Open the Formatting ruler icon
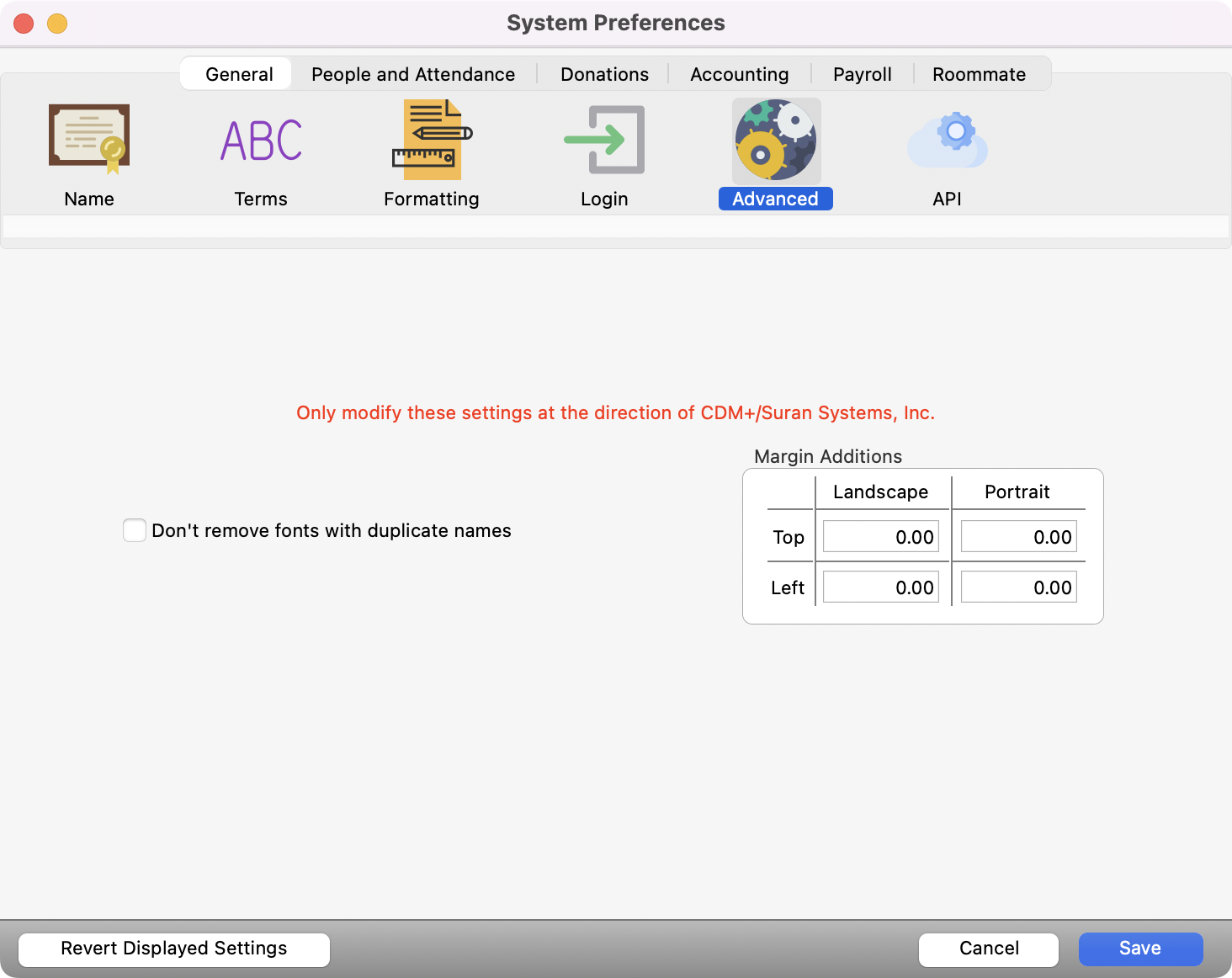 pyautogui.click(x=432, y=140)
